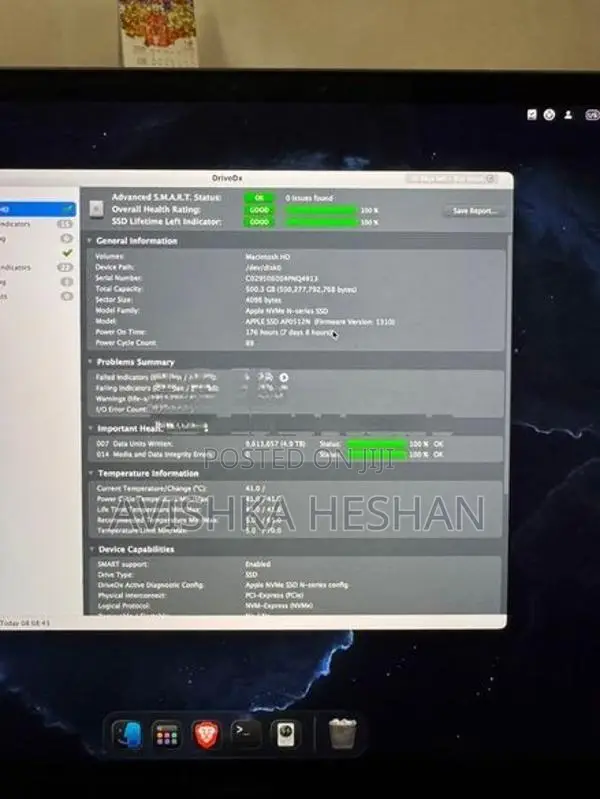Collapse the Device Capabilities section
The width and height of the screenshot is (600, 799).
click(93, 549)
